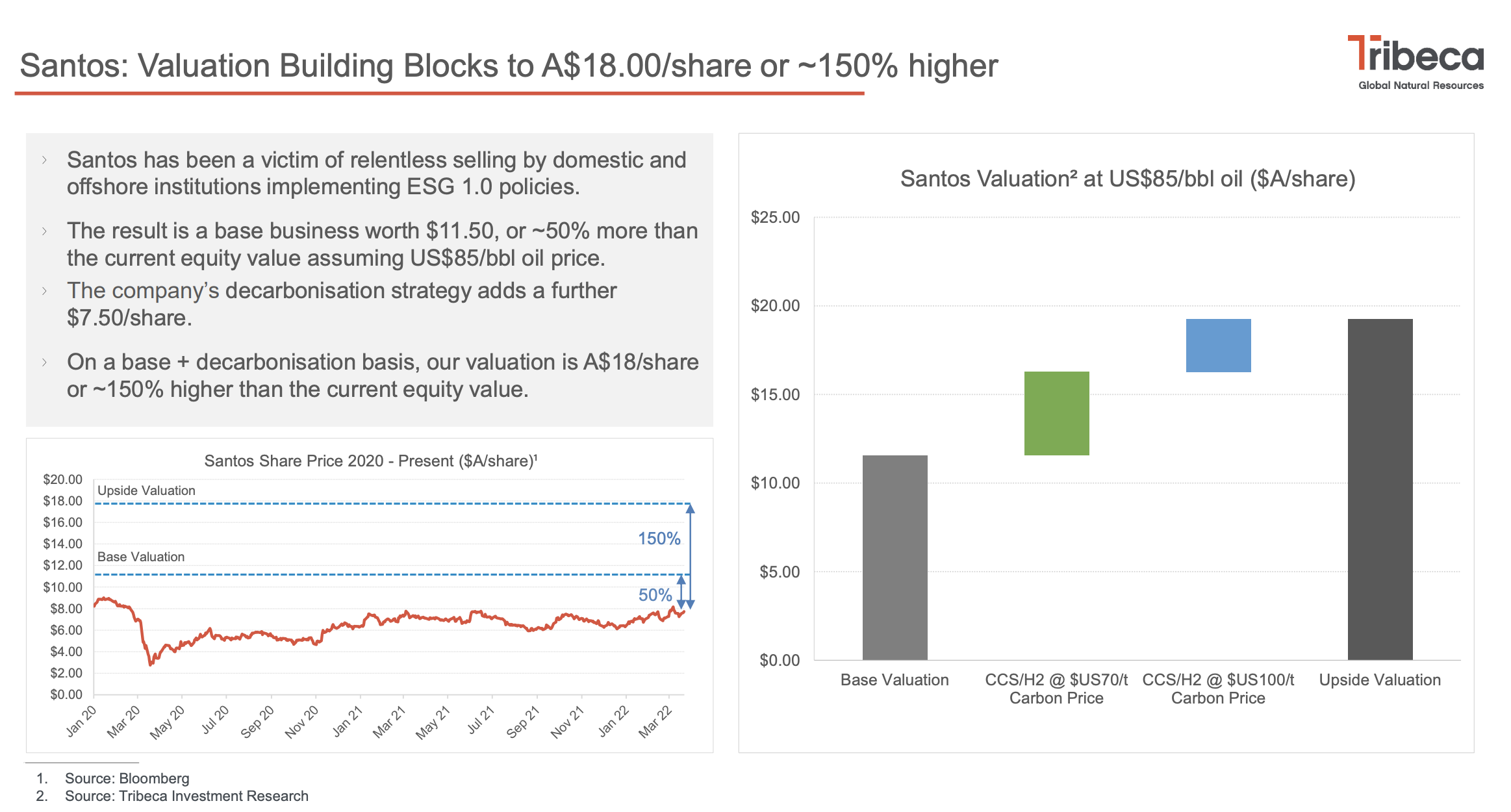Click the chevron bullet beside the A$18/share paragraph

44,362
